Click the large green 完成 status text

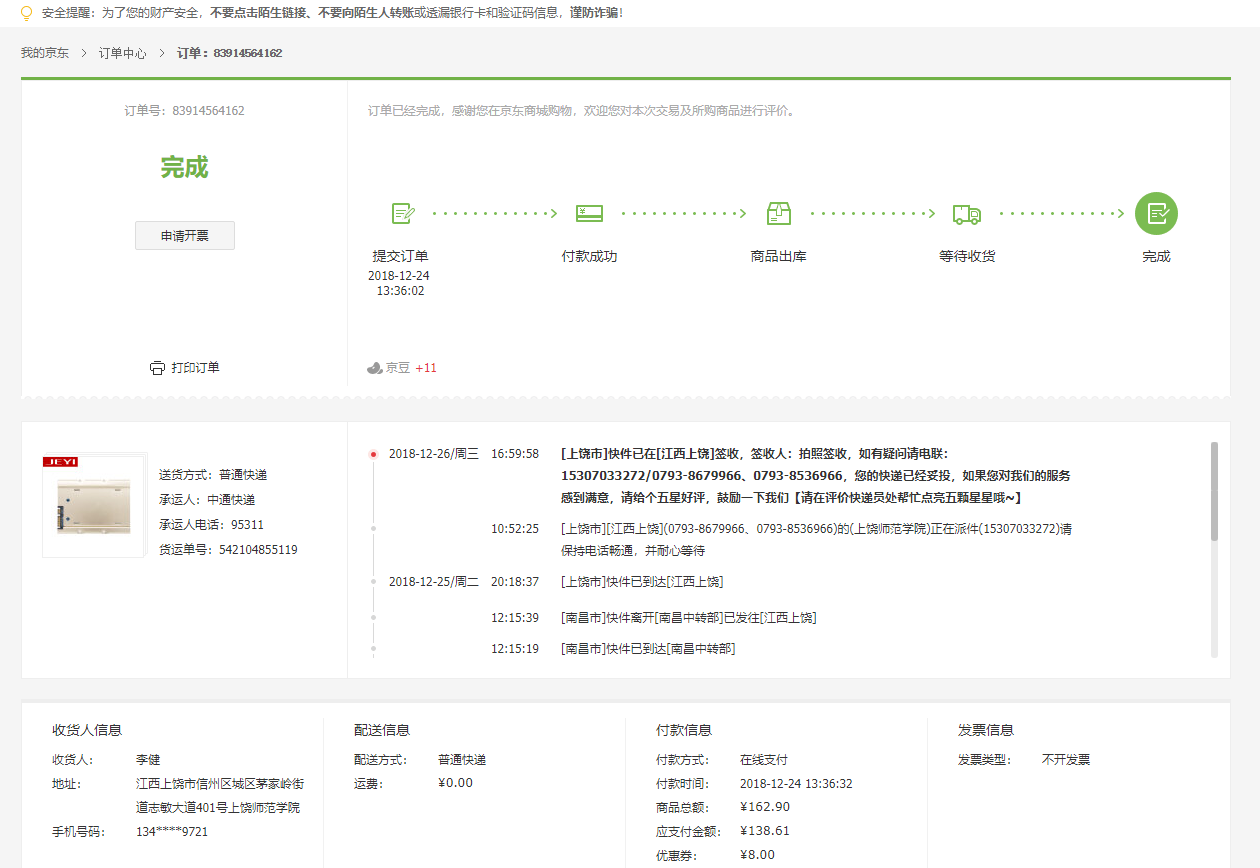(184, 167)
